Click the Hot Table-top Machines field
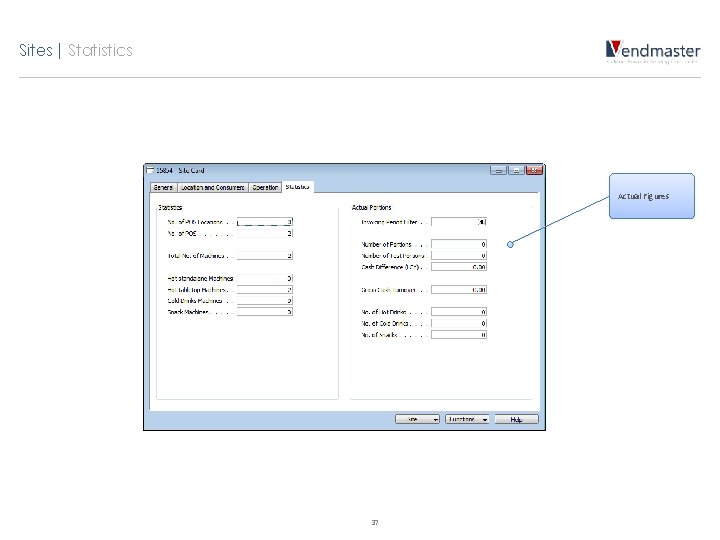The width and height of the screenshot is (720, 540). tap(265, 290)
